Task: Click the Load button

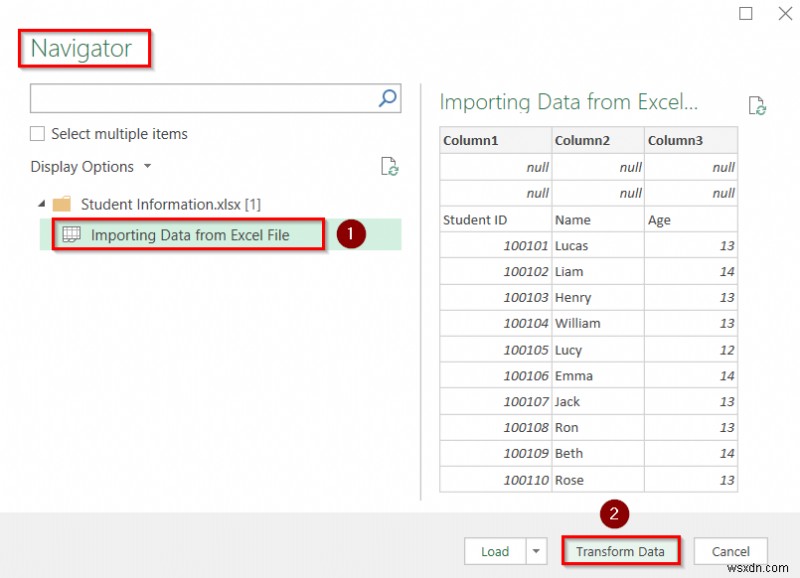Action: click(499, 551)
